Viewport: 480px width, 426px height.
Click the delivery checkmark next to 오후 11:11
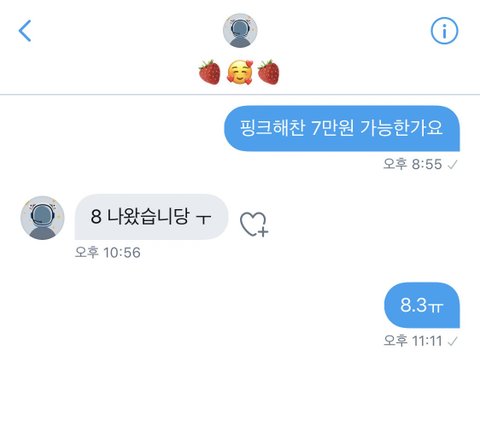coord(452,341)
